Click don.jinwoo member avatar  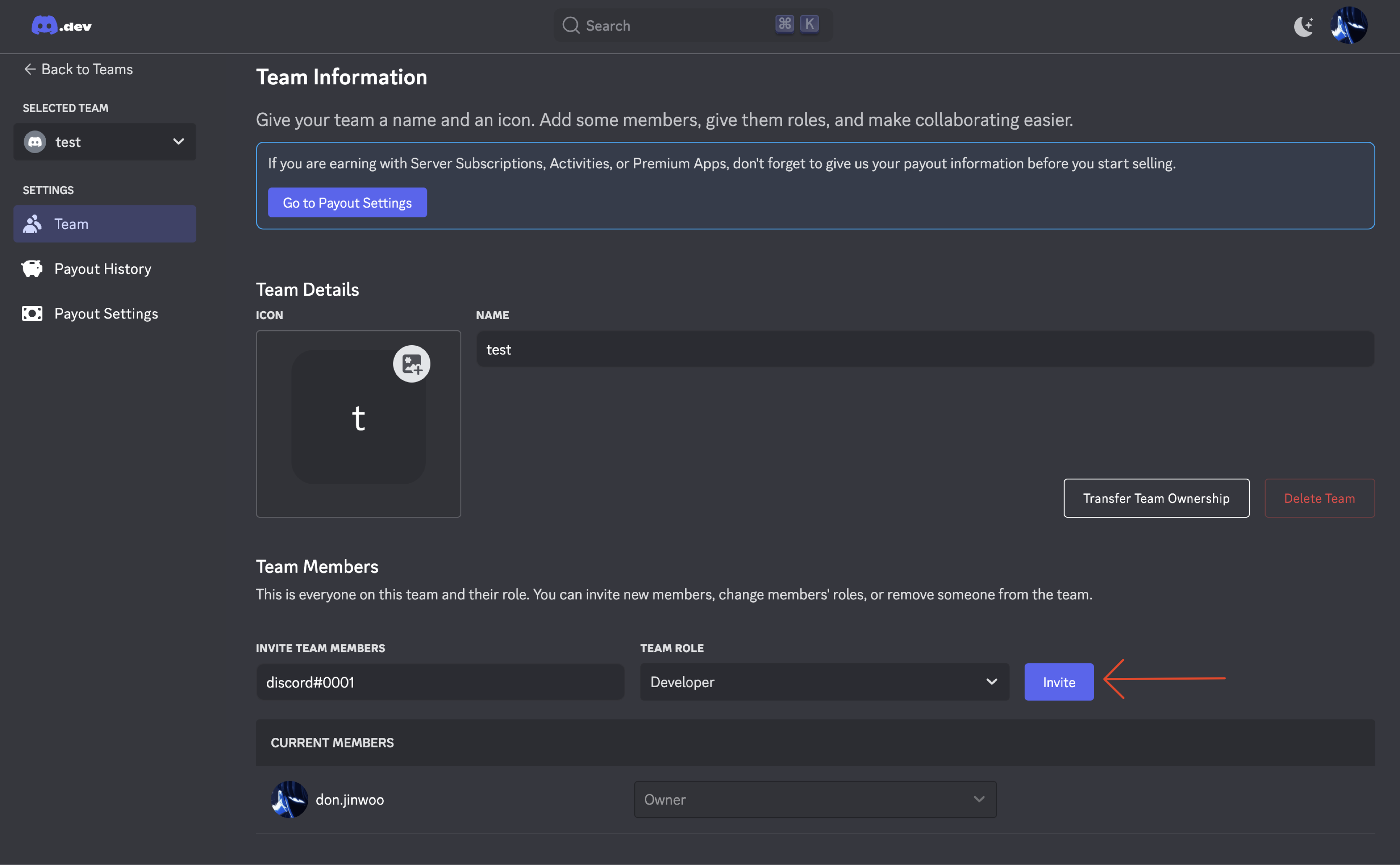point(289,799)
